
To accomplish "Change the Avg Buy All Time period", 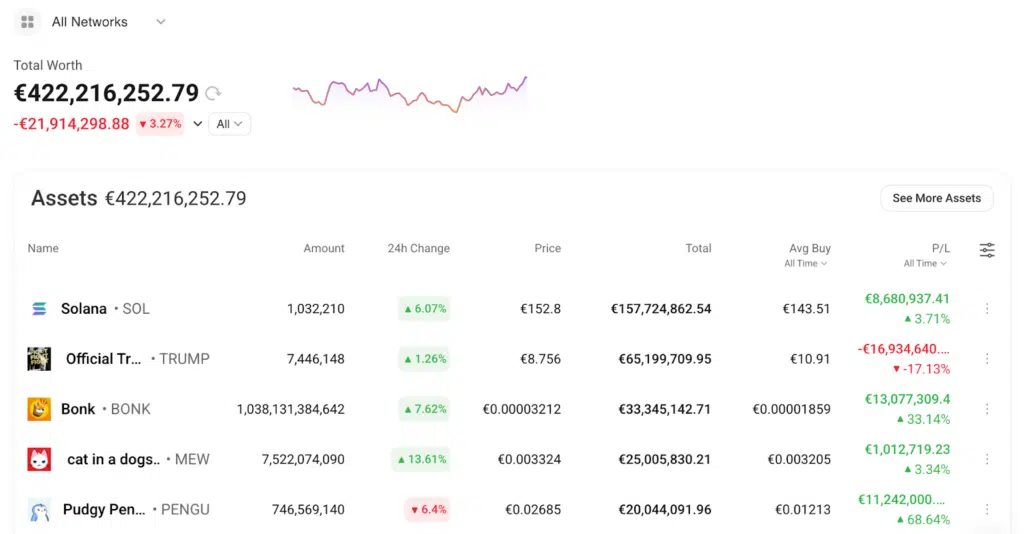I will (806, 264).
